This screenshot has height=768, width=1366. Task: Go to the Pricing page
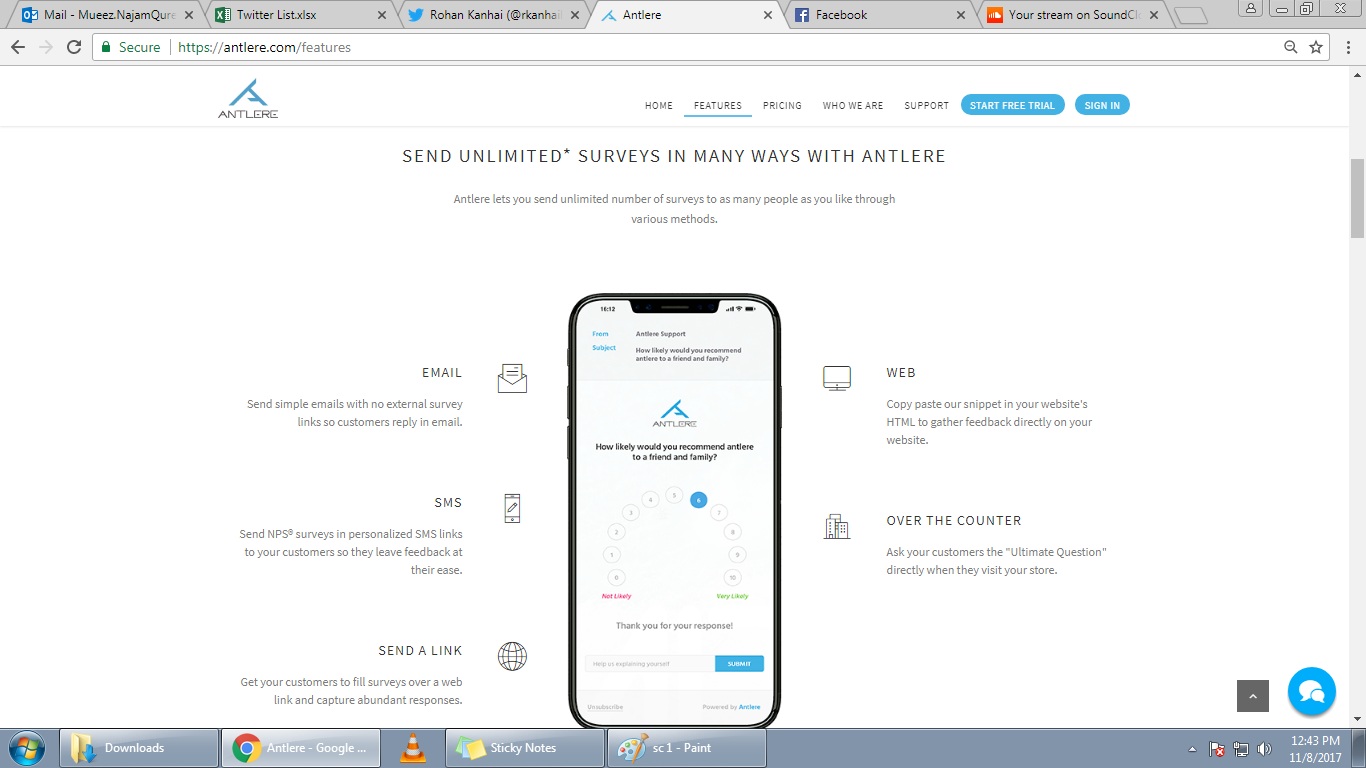point(782,106)
